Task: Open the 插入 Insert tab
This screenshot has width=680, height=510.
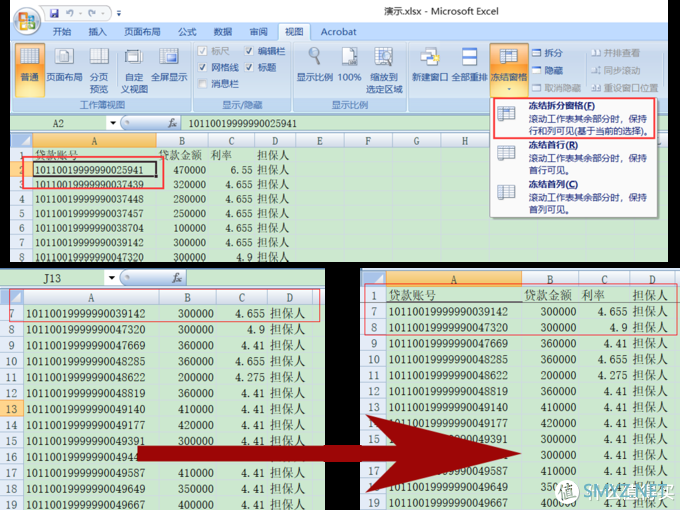Action: click(97, 32)
